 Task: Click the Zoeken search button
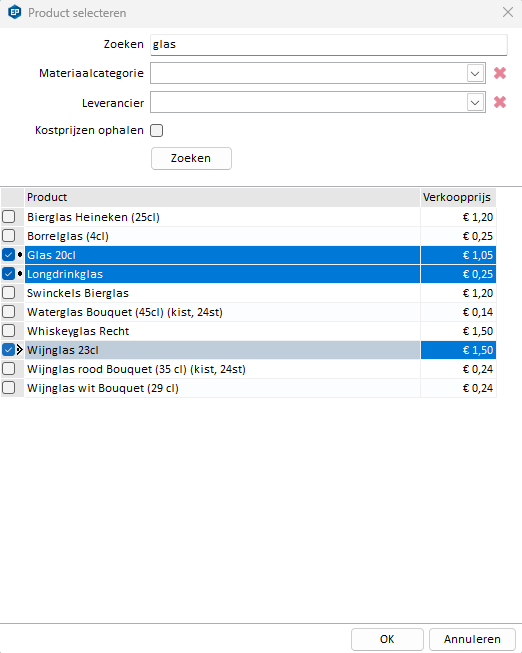(x=191, y=158)
